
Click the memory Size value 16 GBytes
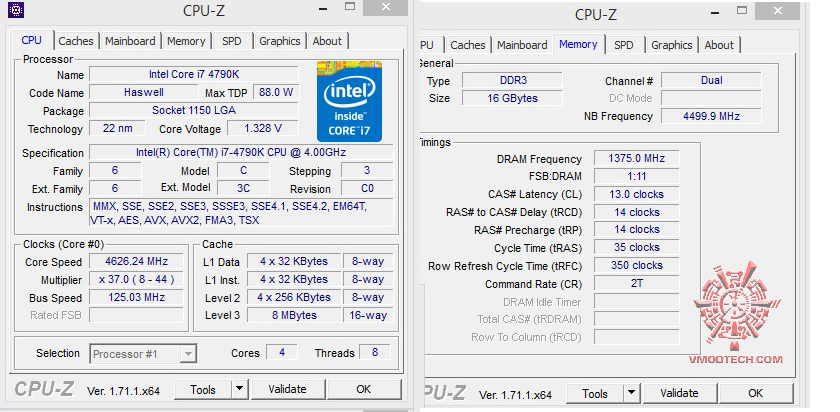[x=513, y=98]
